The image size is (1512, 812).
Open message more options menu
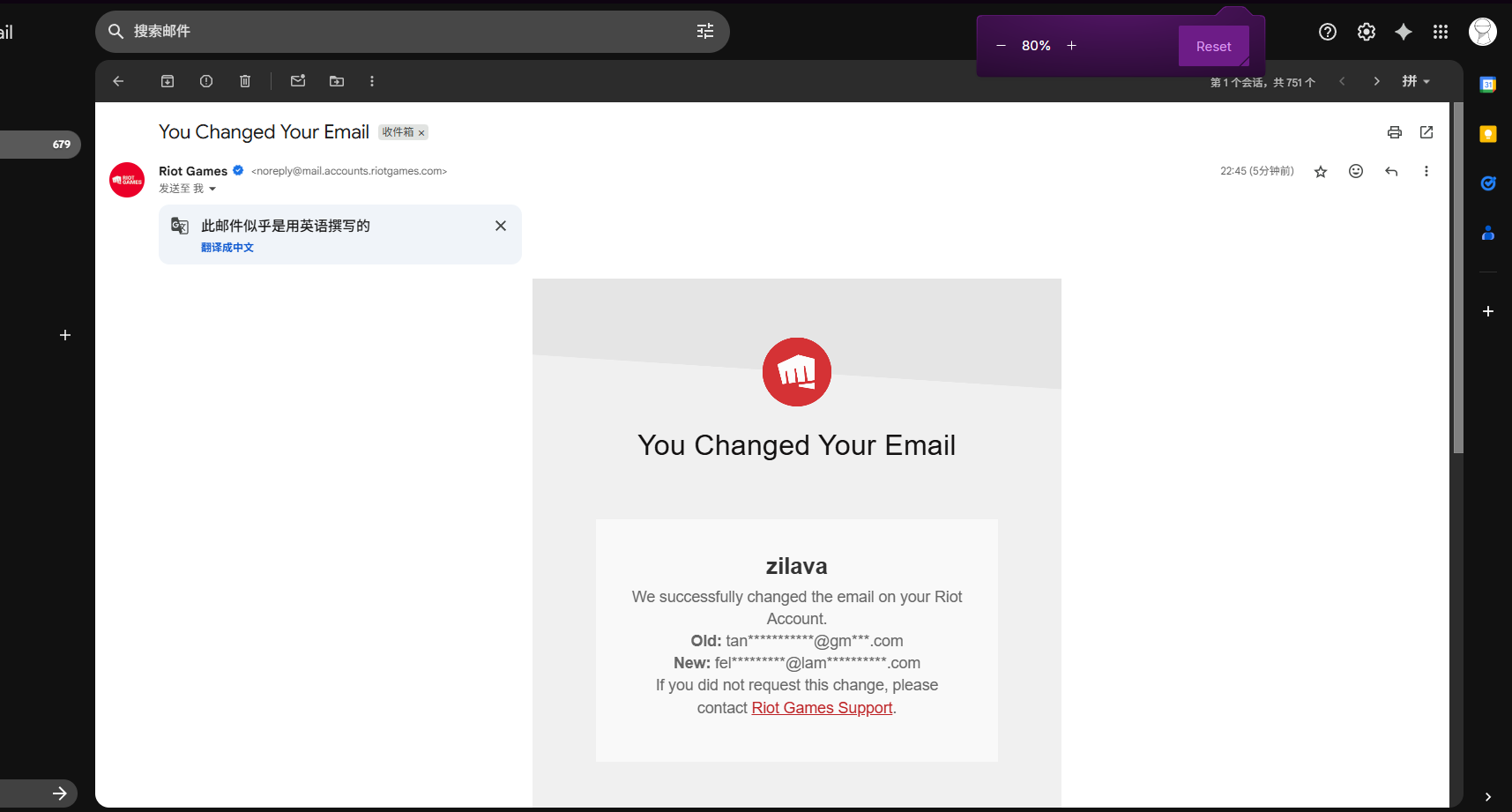(x=1426, y=171)
